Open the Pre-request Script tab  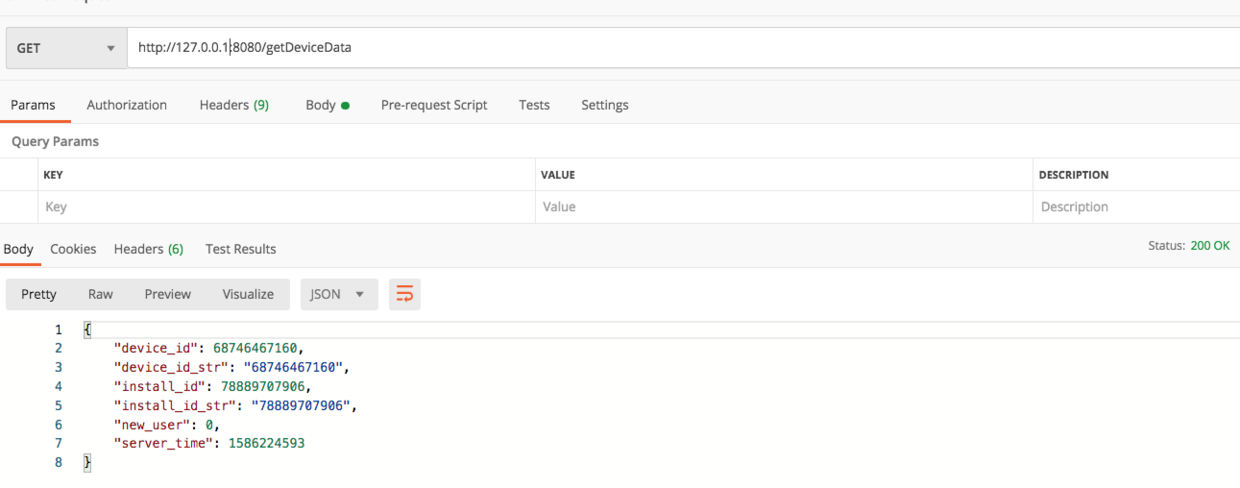click(x=434, y=105)
